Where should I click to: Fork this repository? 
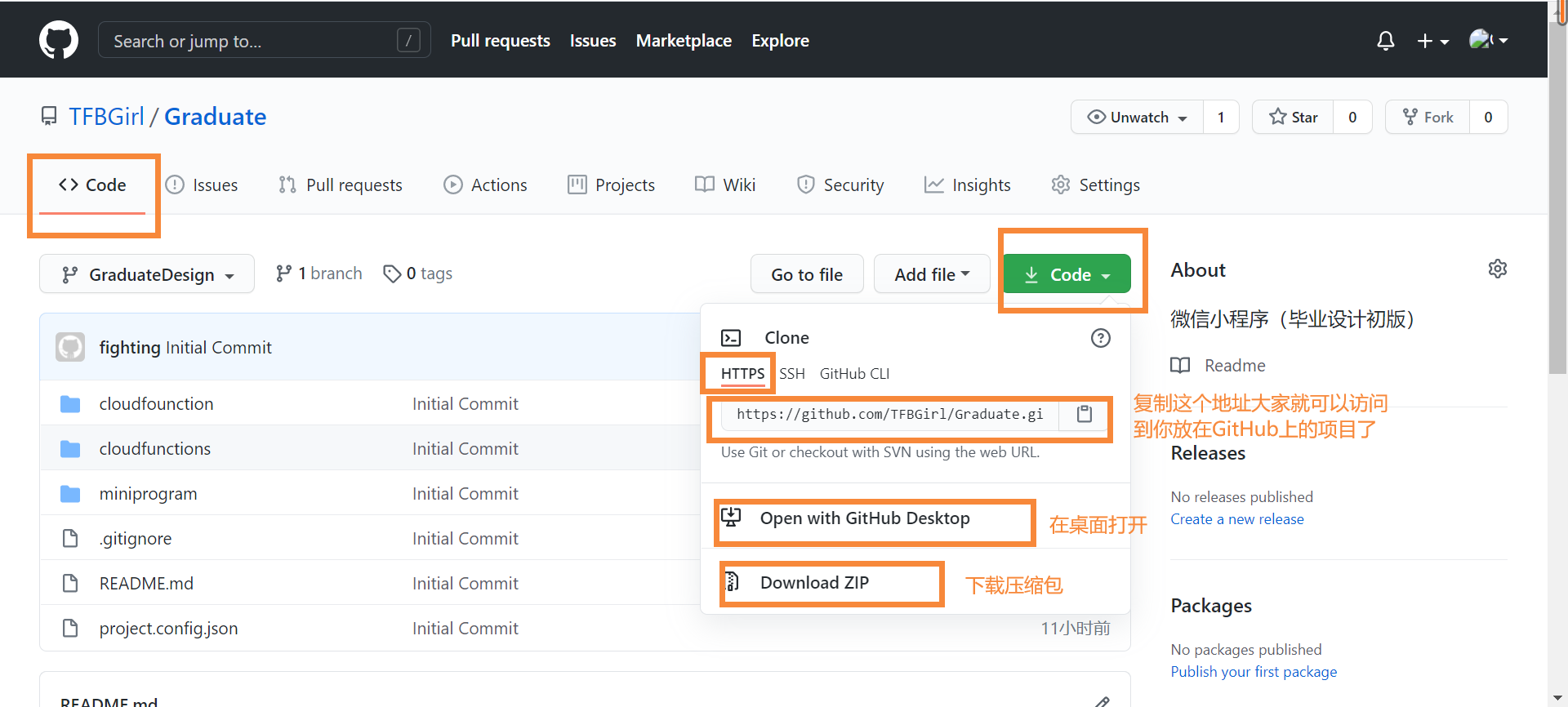pos(1428,117)
